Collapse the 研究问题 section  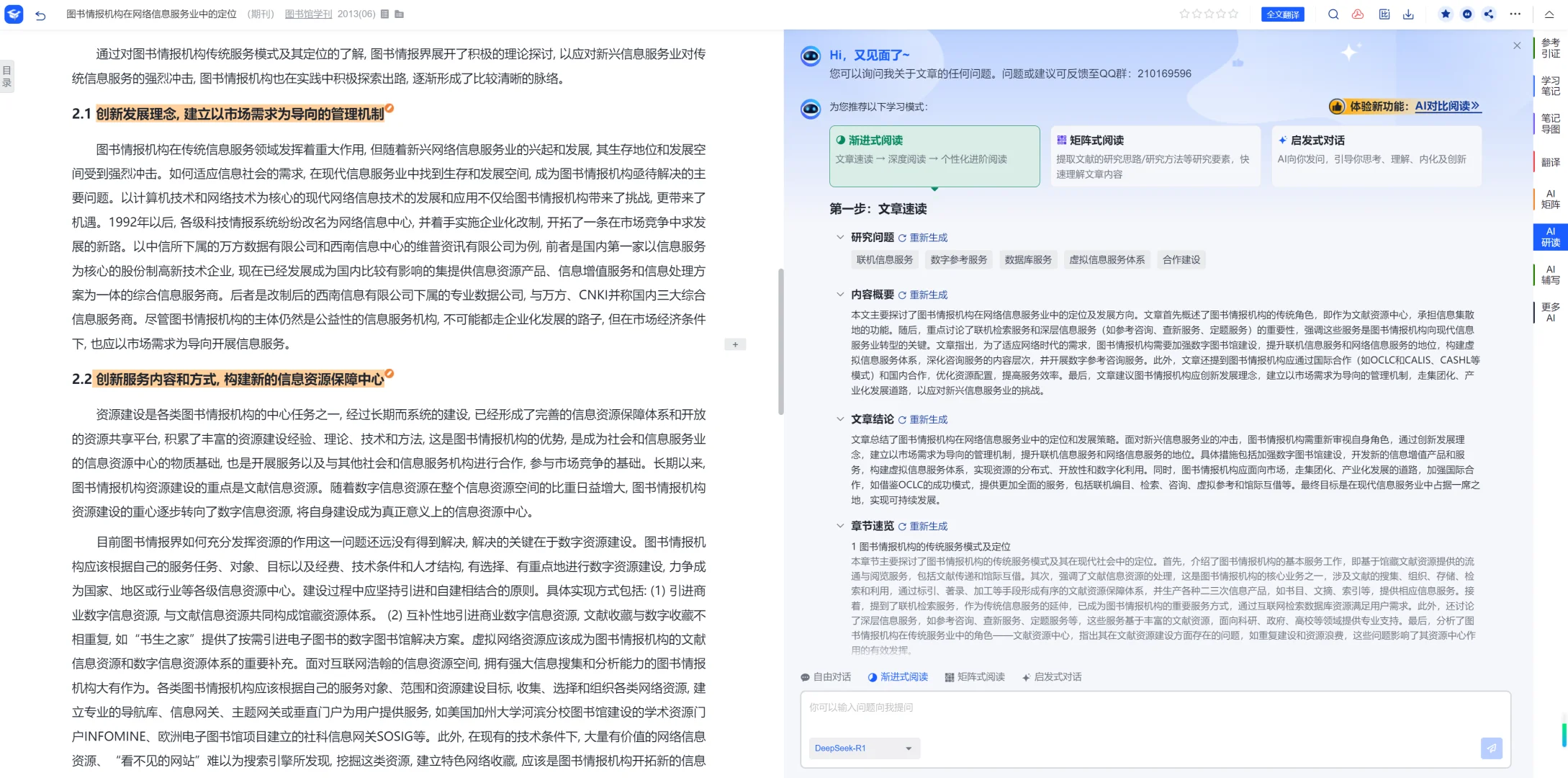tap(840, 236)
